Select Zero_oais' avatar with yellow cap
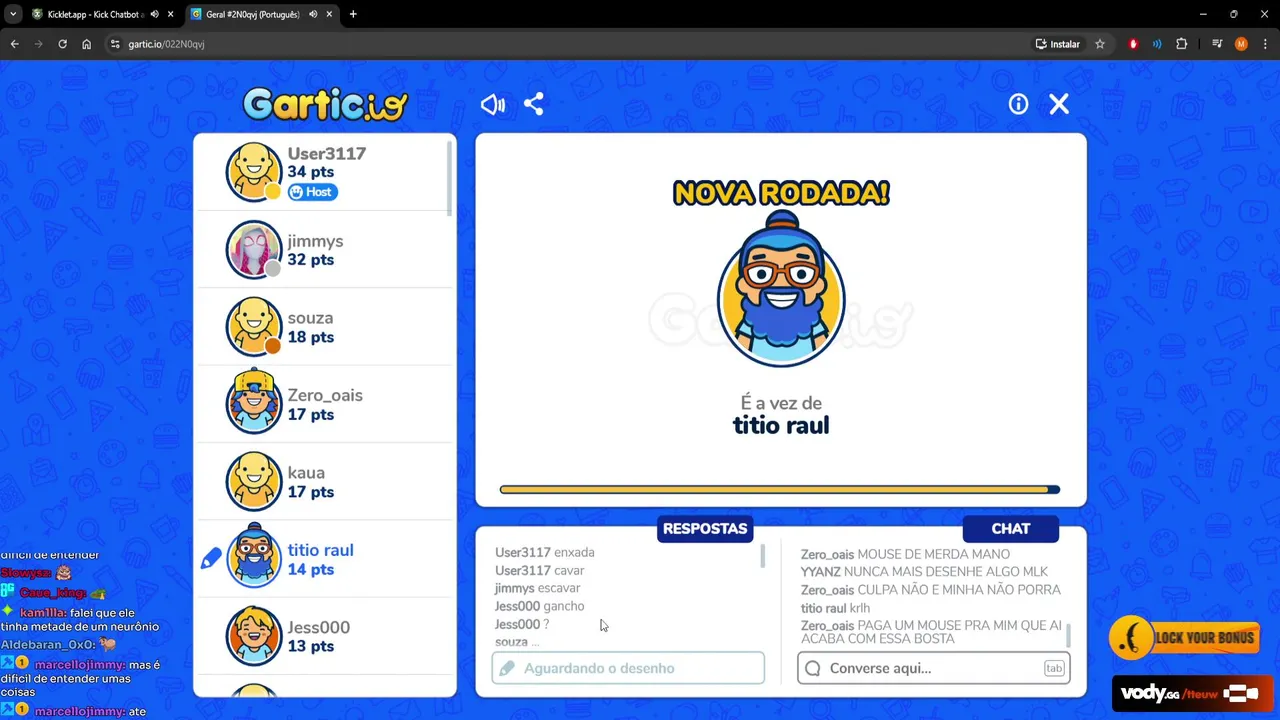The width and height of the screenshot is (1280, 720). click(x=254, y=403)
